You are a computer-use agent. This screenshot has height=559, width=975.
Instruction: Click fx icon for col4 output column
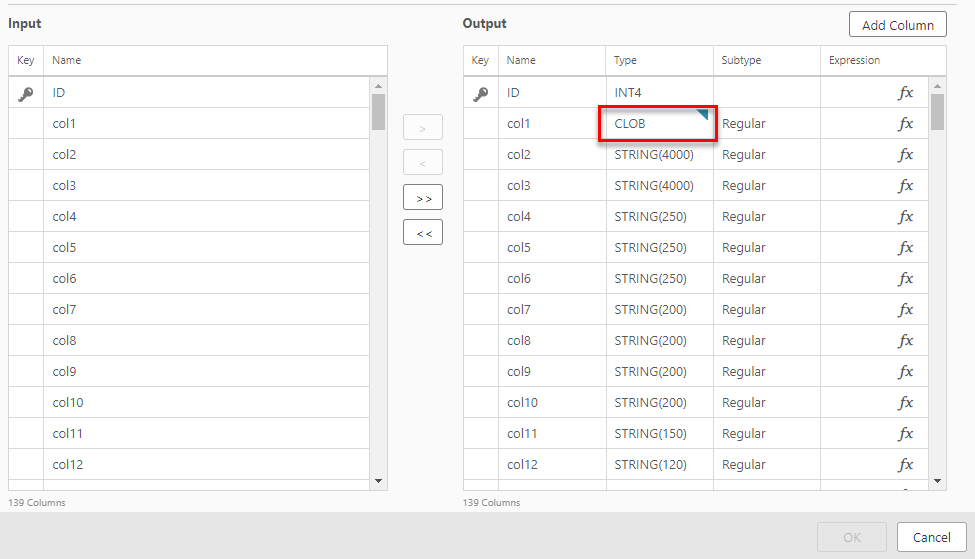point(905,217)
